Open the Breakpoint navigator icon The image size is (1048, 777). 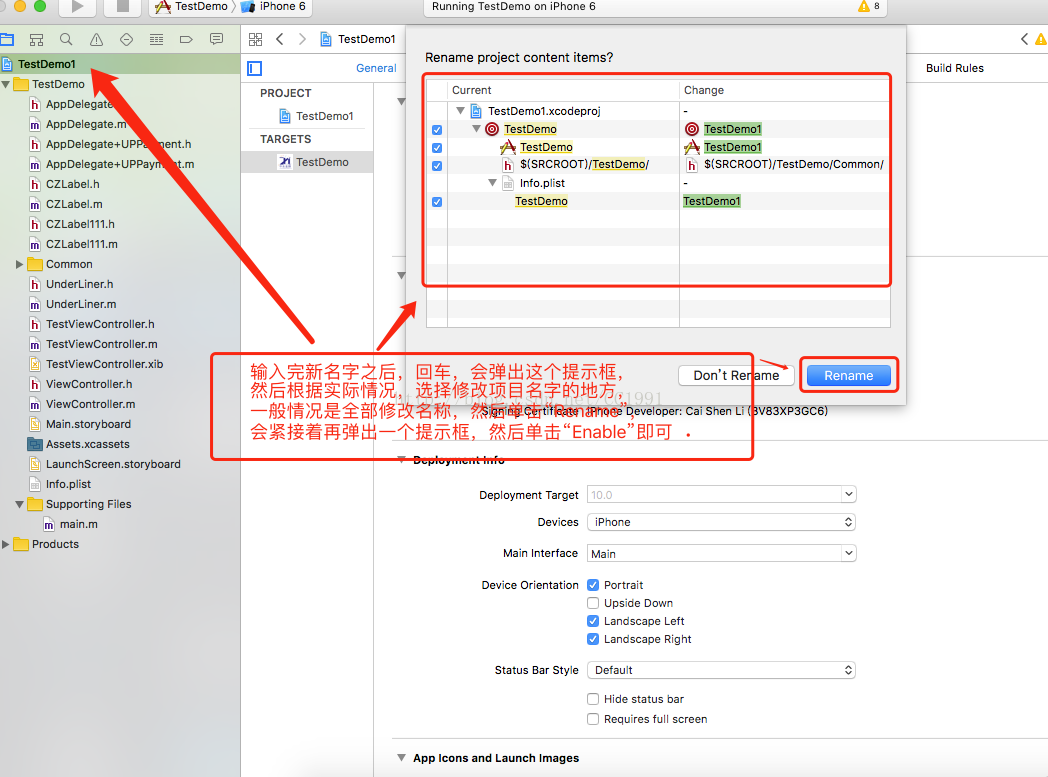[x=186, y=39]
